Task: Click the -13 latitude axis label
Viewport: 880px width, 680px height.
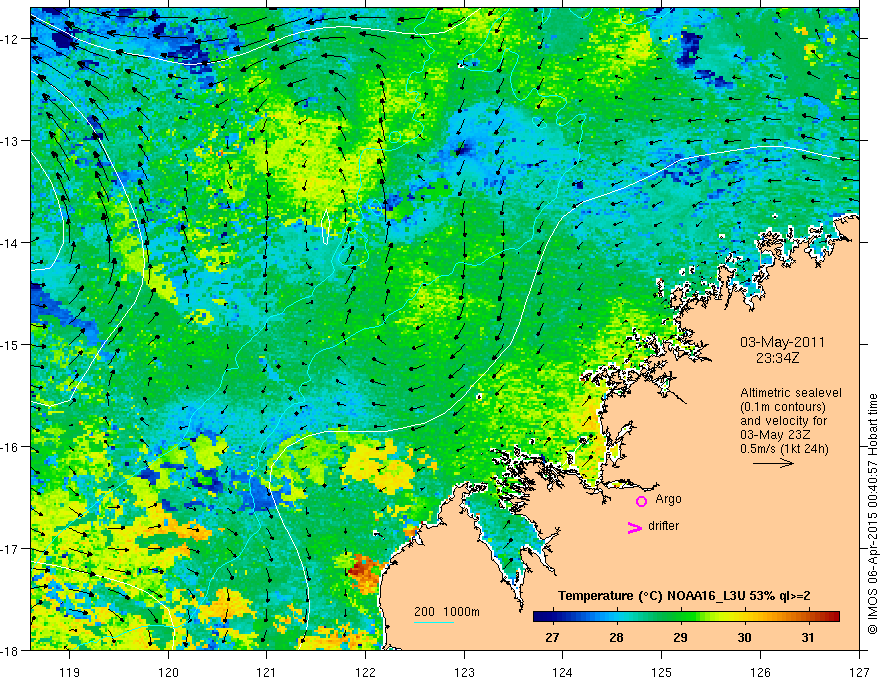Action: (x=11, y=141)
